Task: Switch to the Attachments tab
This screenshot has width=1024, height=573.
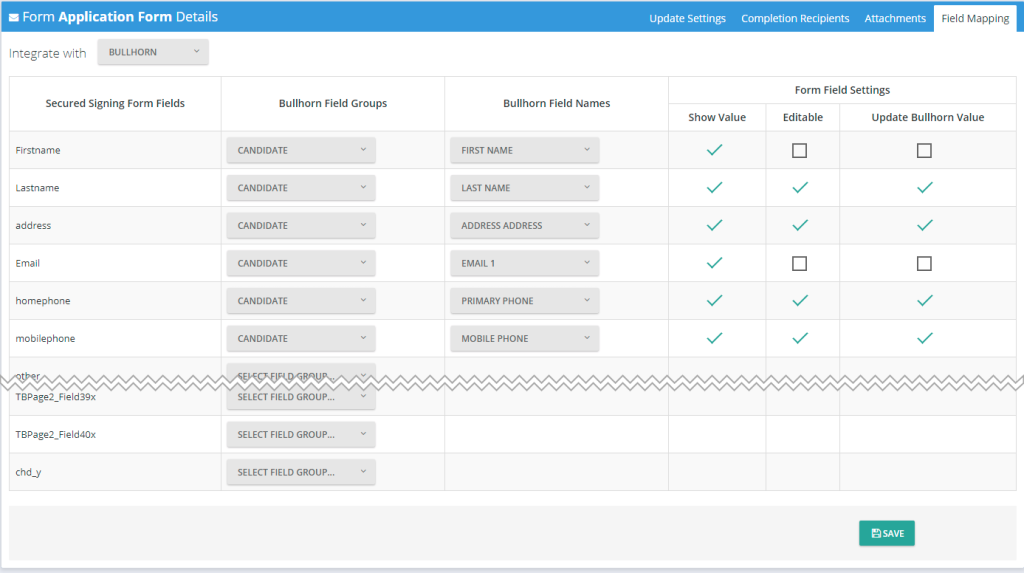Action: (895, 18)
